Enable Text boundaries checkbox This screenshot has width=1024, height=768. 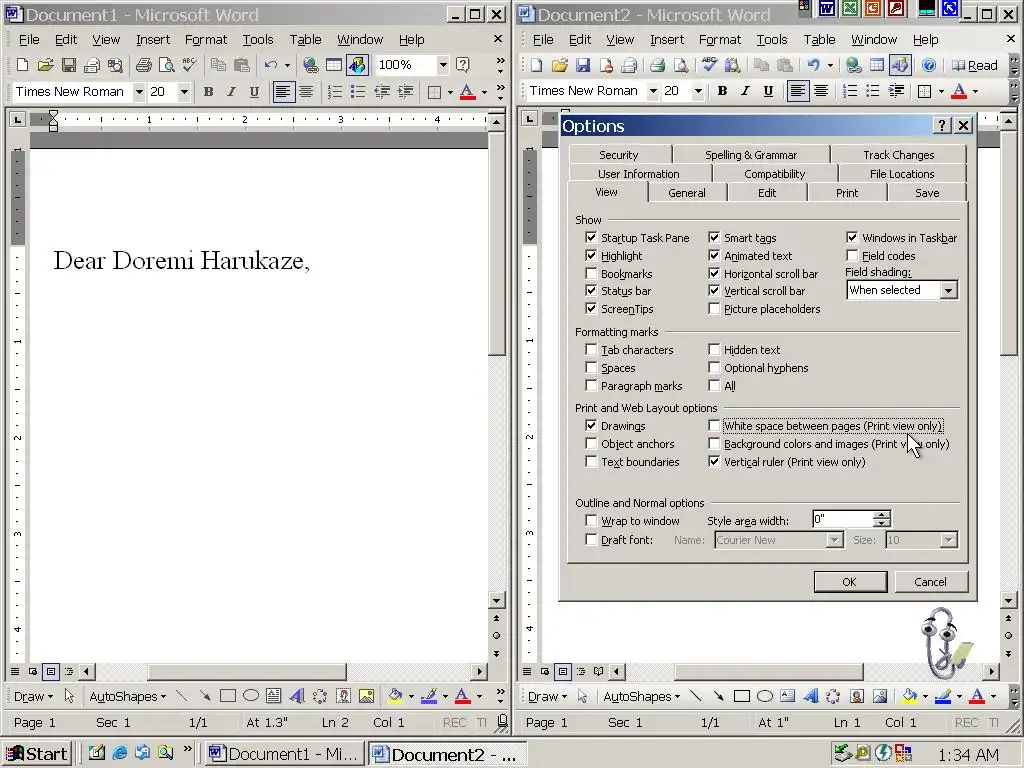(x=591, y=462)
